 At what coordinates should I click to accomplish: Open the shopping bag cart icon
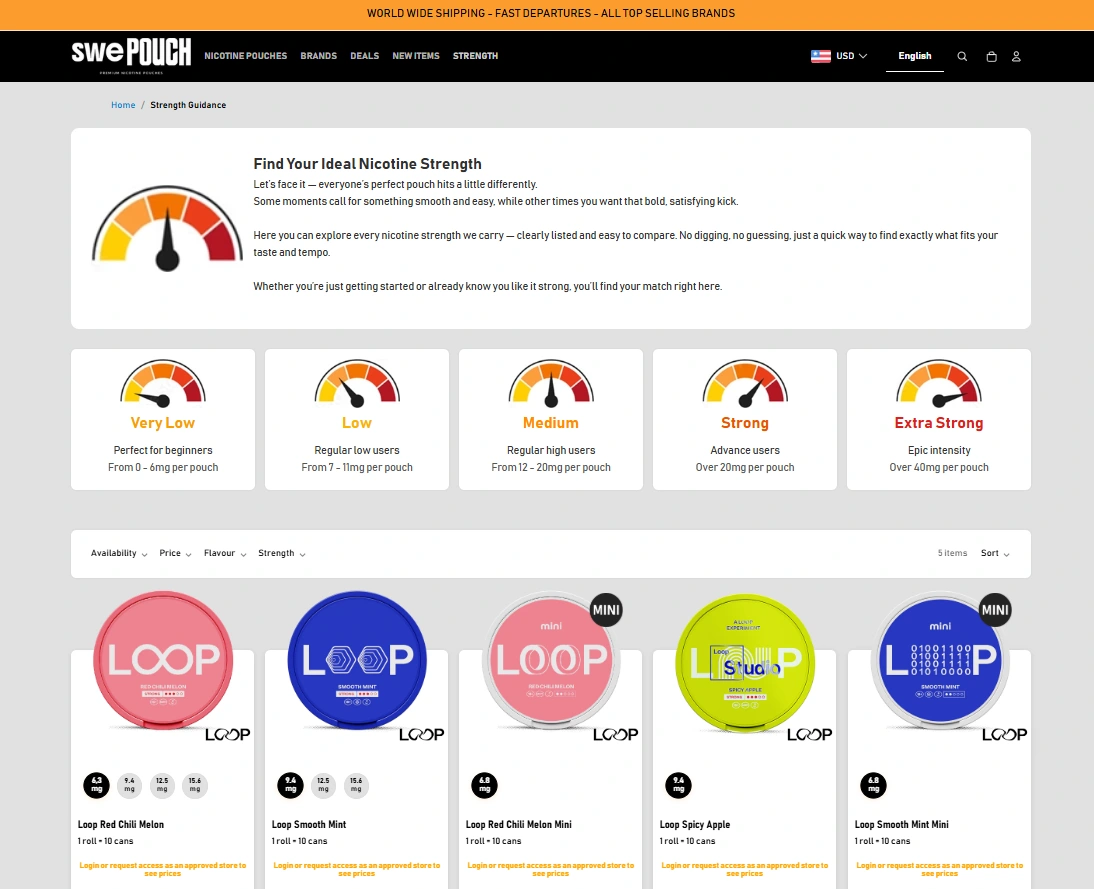[x=991, y=57]
